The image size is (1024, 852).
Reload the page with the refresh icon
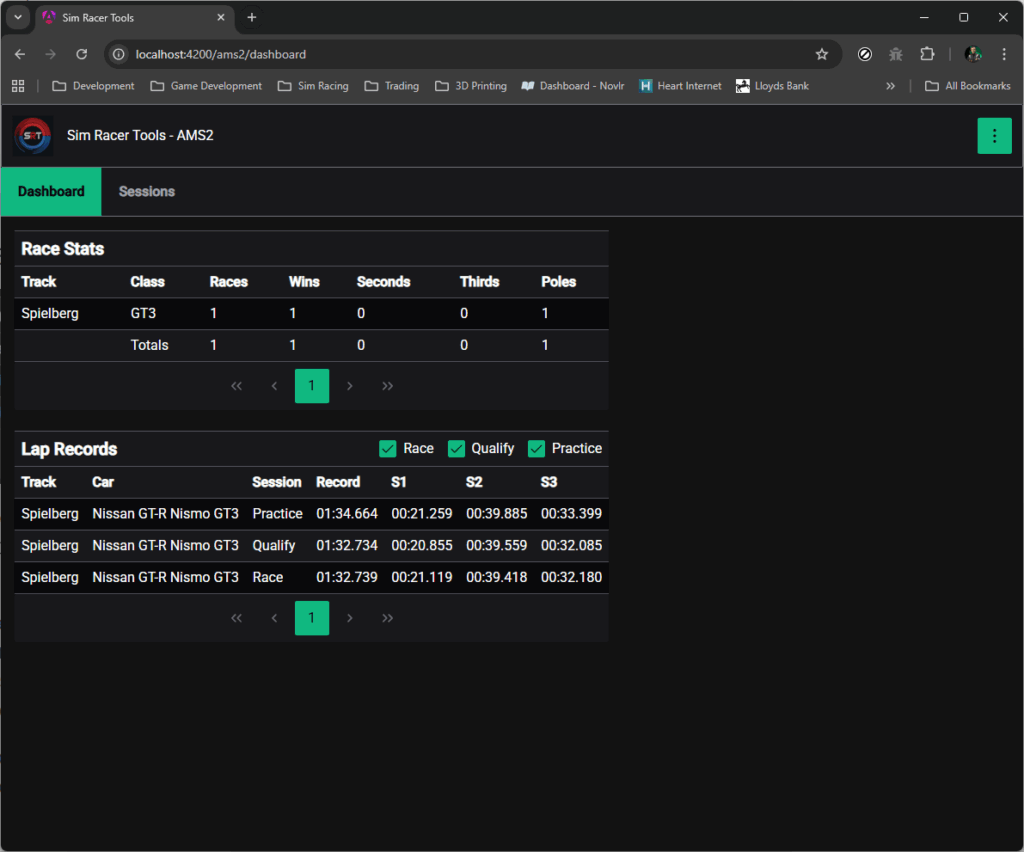[x=82, y=54]
